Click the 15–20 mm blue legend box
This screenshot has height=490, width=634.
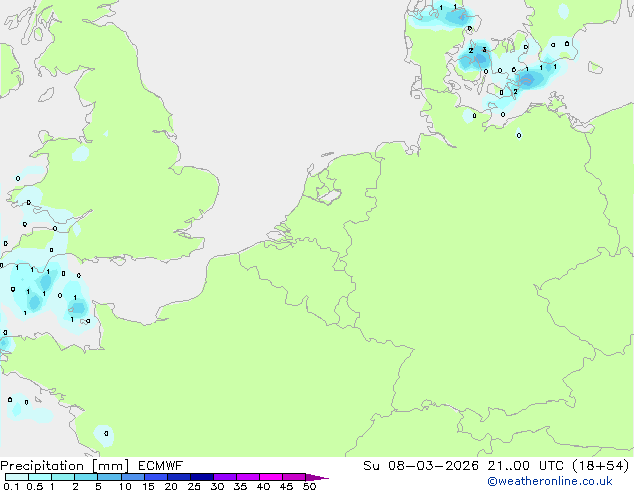click(x=155, y=477)
